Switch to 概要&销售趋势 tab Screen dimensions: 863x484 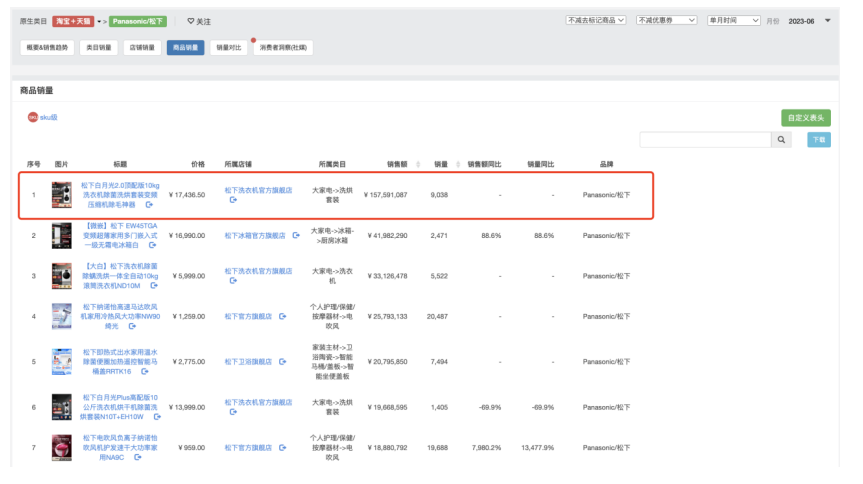click(x=47, y=47)
